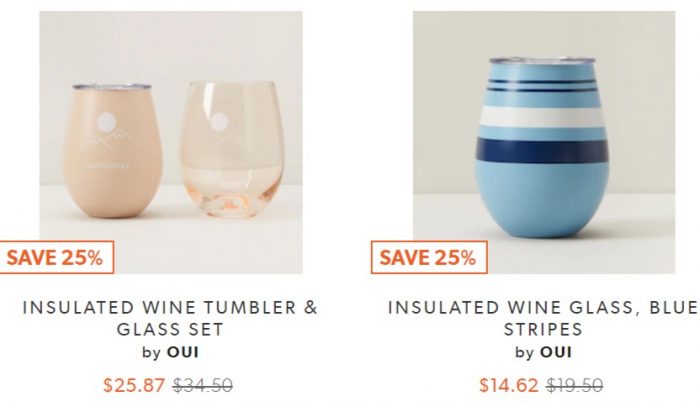700x402 pixels.
Task: Select the clear pink stemless glass in the photo
Action: click(232, 149)
